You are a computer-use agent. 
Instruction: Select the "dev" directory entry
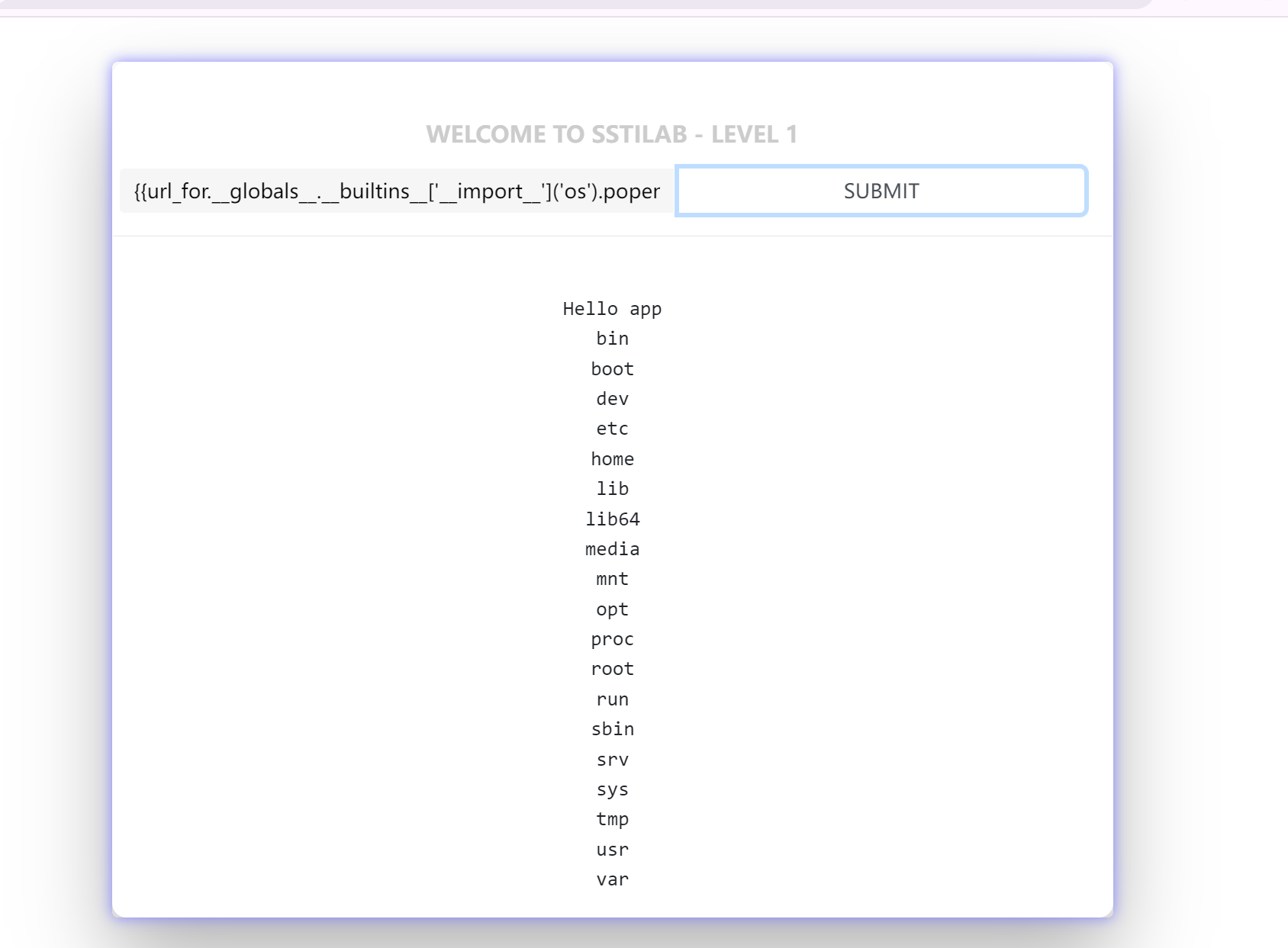(612, 399)
